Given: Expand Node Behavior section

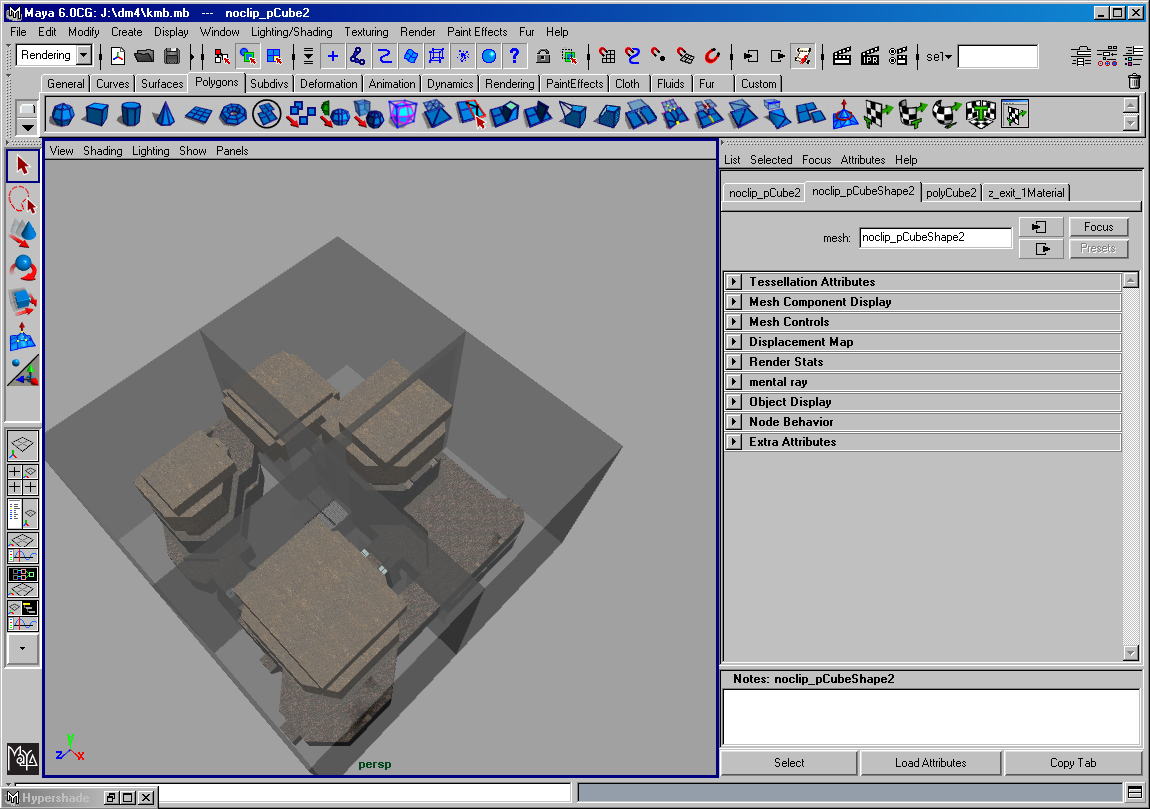Looking at the screenshot, I should coord(733,422).
